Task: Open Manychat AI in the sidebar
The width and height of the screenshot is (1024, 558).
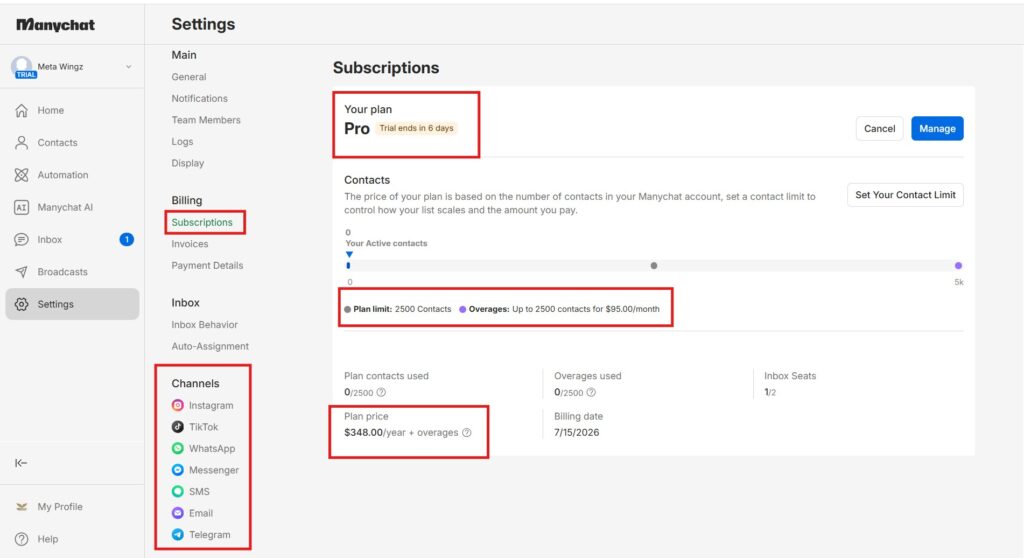Action: point(72,207)
